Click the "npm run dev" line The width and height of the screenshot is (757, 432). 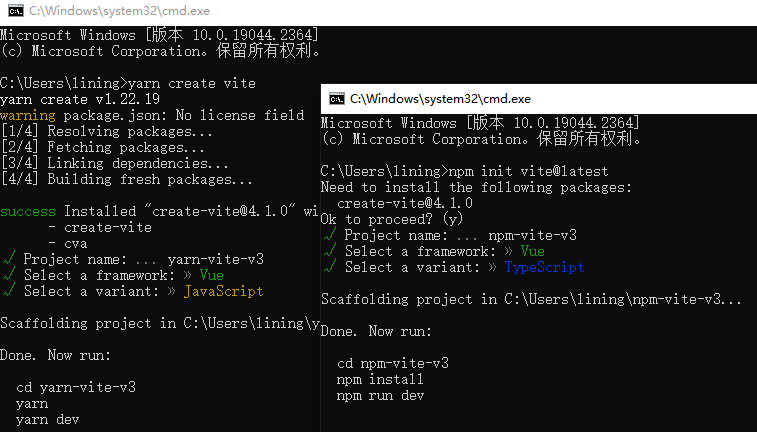[x=381, y=395]
